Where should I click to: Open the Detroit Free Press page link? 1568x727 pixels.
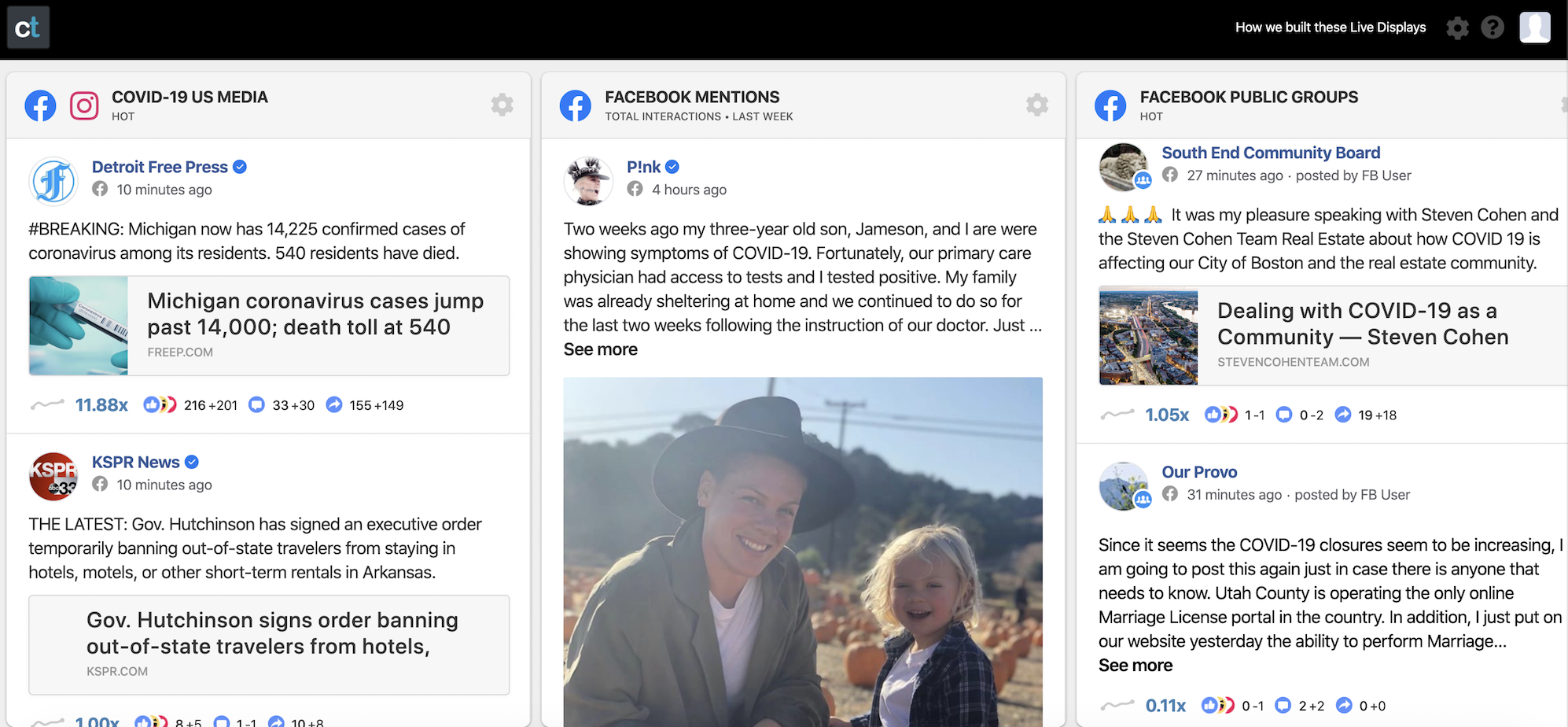point(160,166)
